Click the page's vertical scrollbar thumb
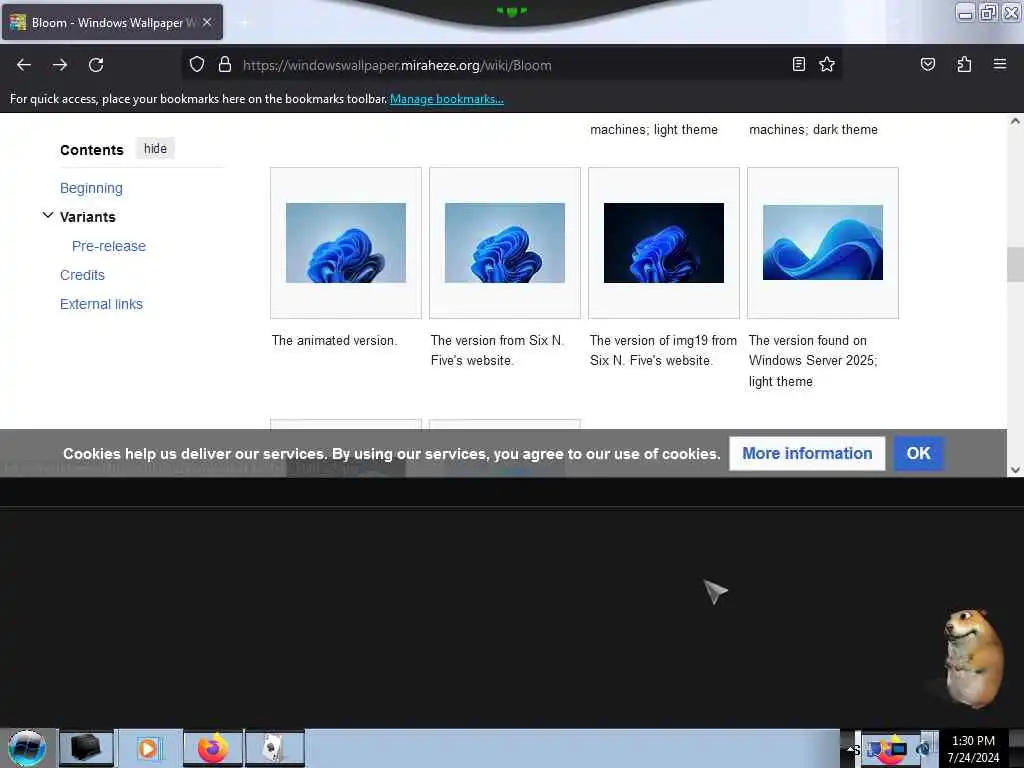This screenshot has height=768, width=1024. tap(1015, 264)
